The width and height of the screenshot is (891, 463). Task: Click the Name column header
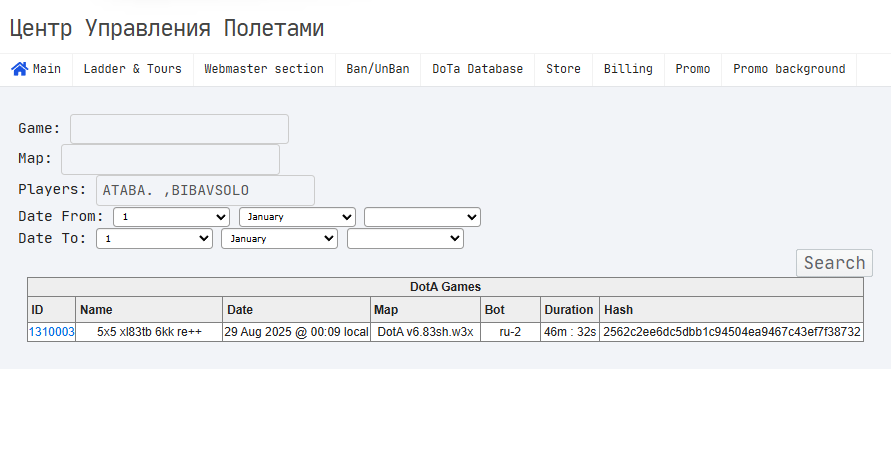[x=149, y=310]
